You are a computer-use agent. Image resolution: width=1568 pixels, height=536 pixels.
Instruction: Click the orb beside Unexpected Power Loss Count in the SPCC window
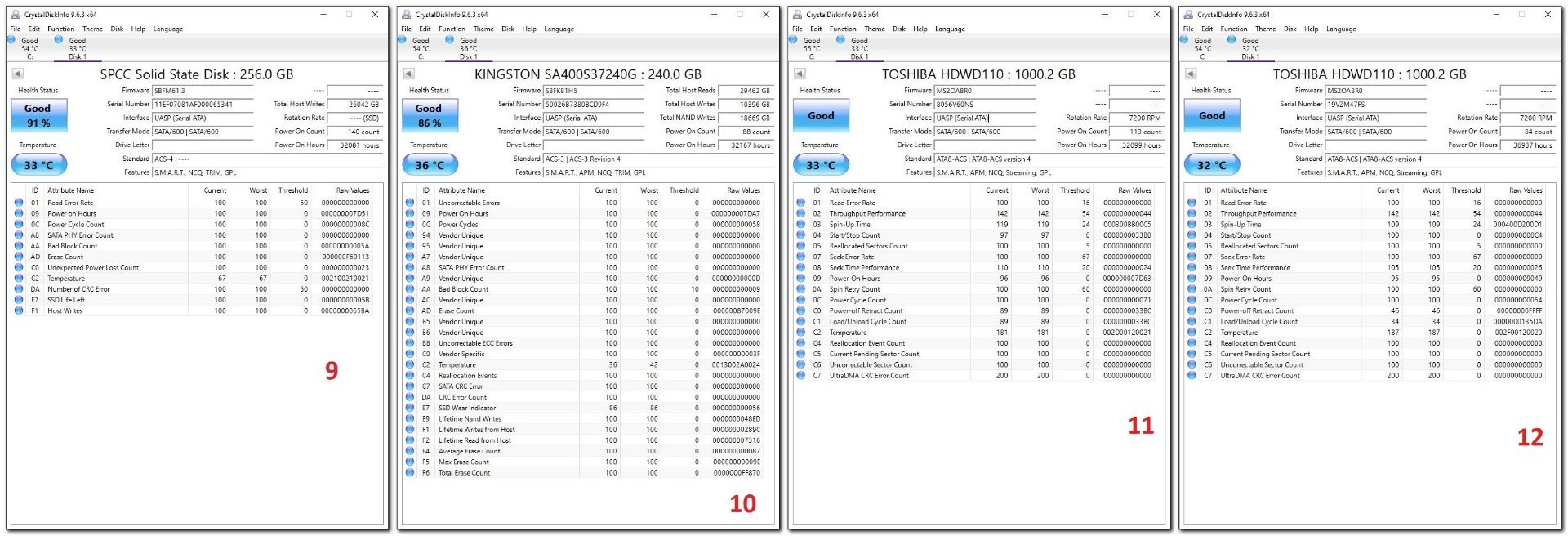pyautogui.click(x=19, y=267)
